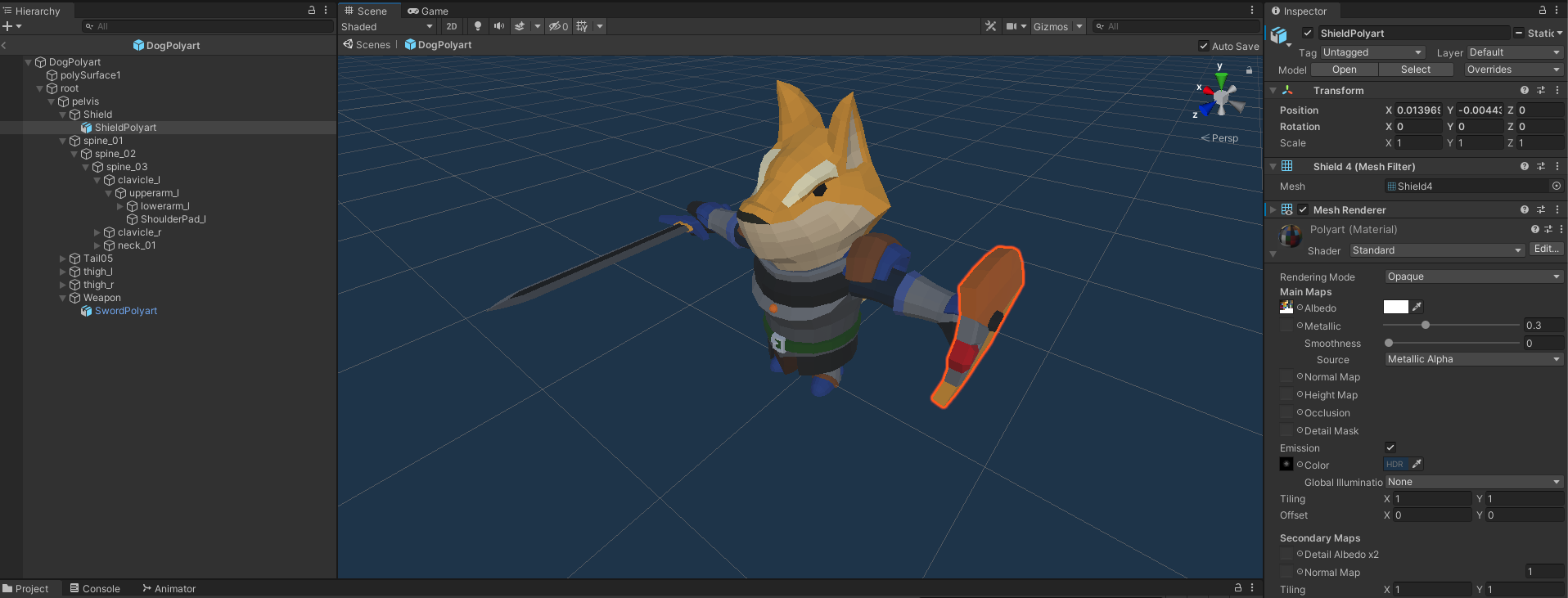
Task: Uncheck the Emission checkbox
Action: point(1390,447)
